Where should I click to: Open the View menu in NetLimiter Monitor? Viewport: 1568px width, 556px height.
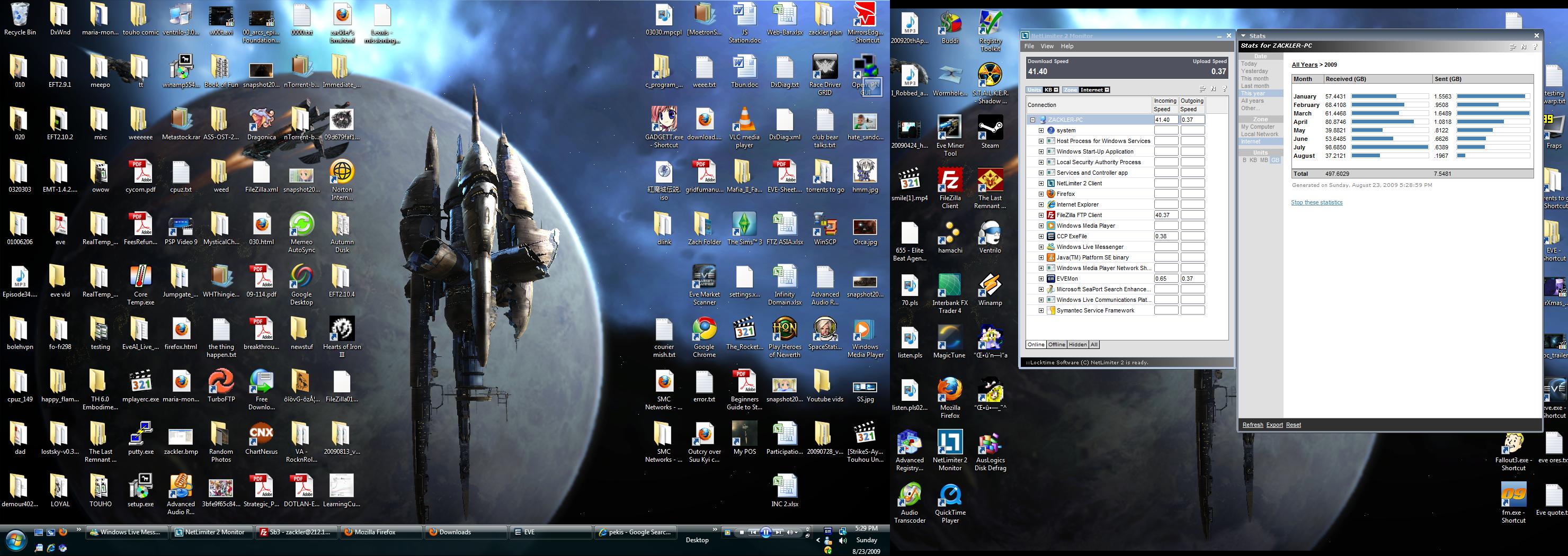pos(1047,46)
